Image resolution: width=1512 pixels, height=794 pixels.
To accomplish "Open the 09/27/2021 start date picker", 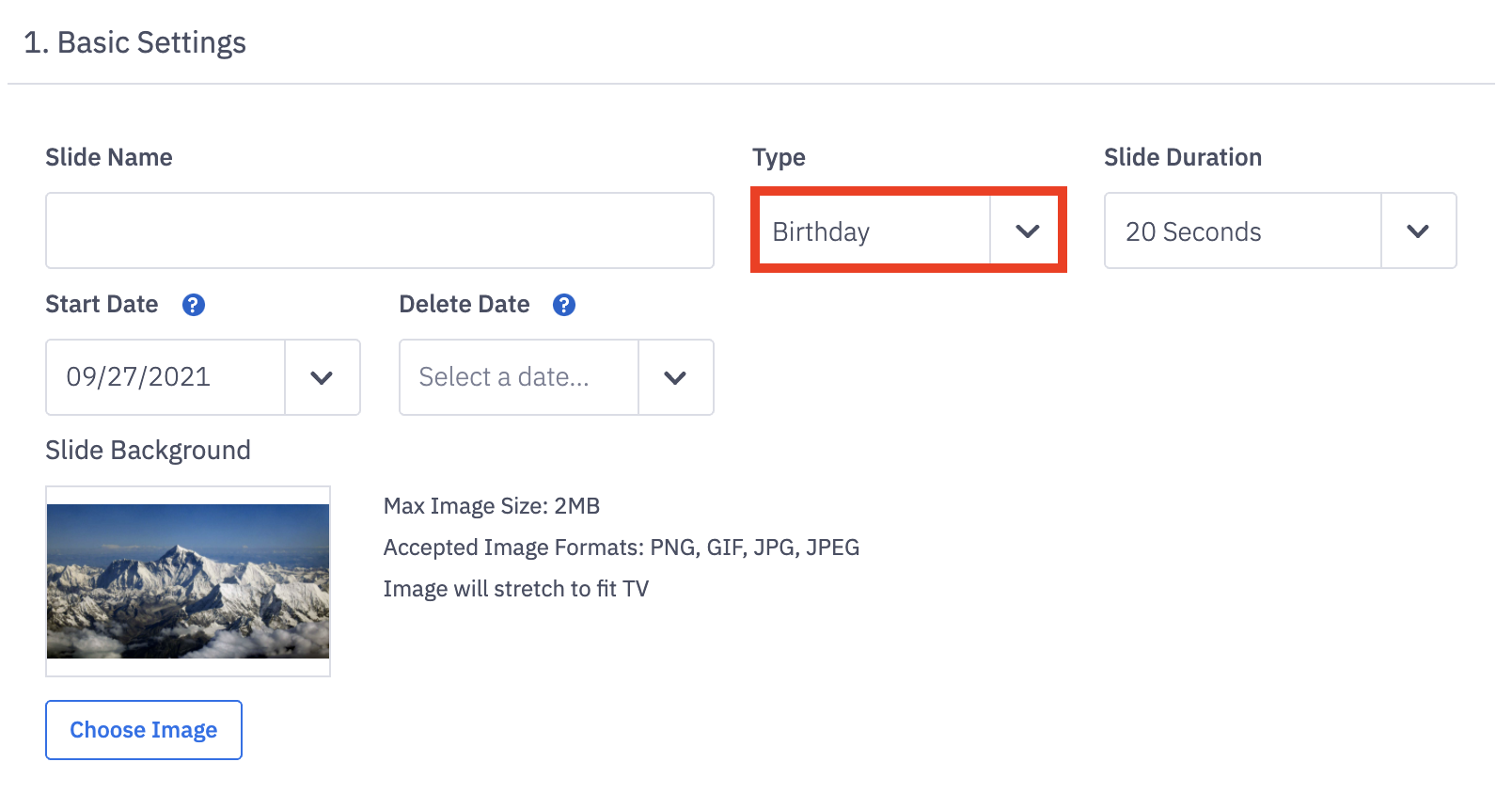I will tap(165, 378).
